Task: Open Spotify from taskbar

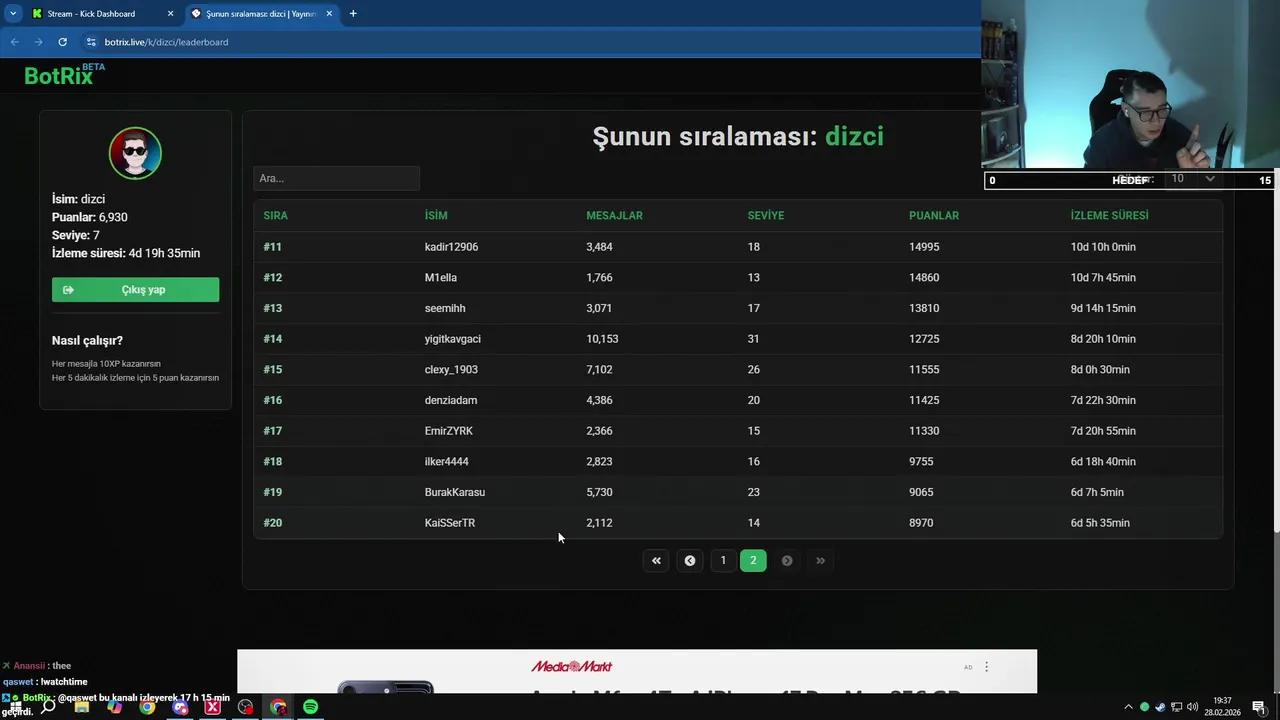Action: click(311, 707)
